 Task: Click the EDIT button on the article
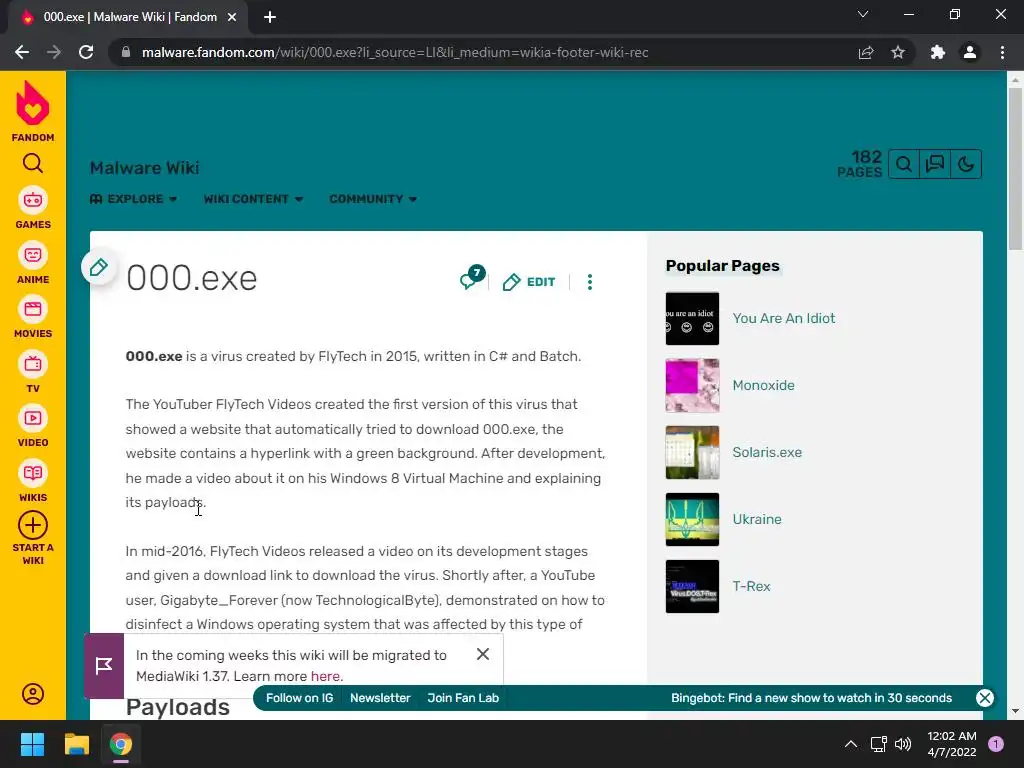(530, 281)
